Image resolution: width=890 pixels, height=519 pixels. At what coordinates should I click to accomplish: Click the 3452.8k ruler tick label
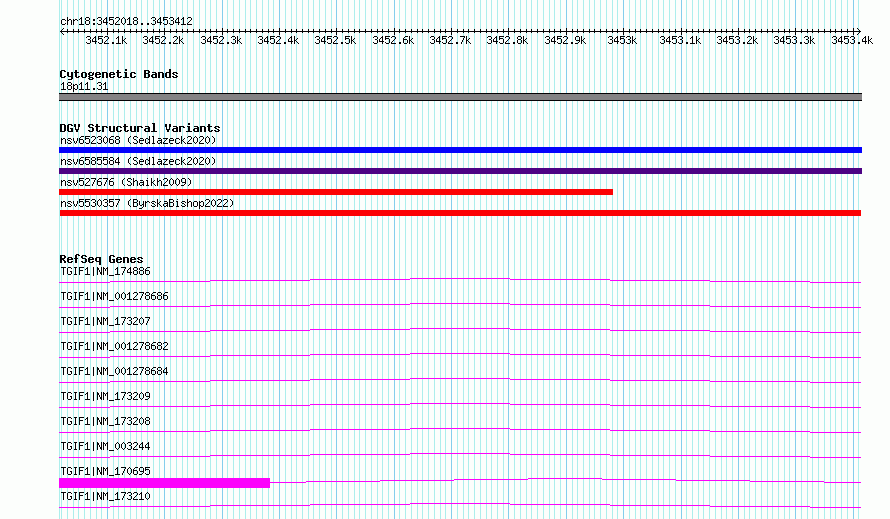tap(507, 40)
